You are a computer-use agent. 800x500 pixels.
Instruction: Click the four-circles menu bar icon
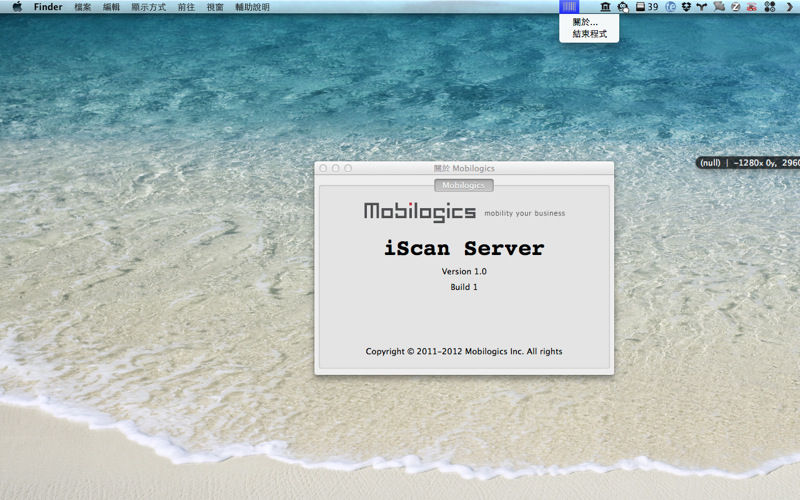click(x=770, y=7)
